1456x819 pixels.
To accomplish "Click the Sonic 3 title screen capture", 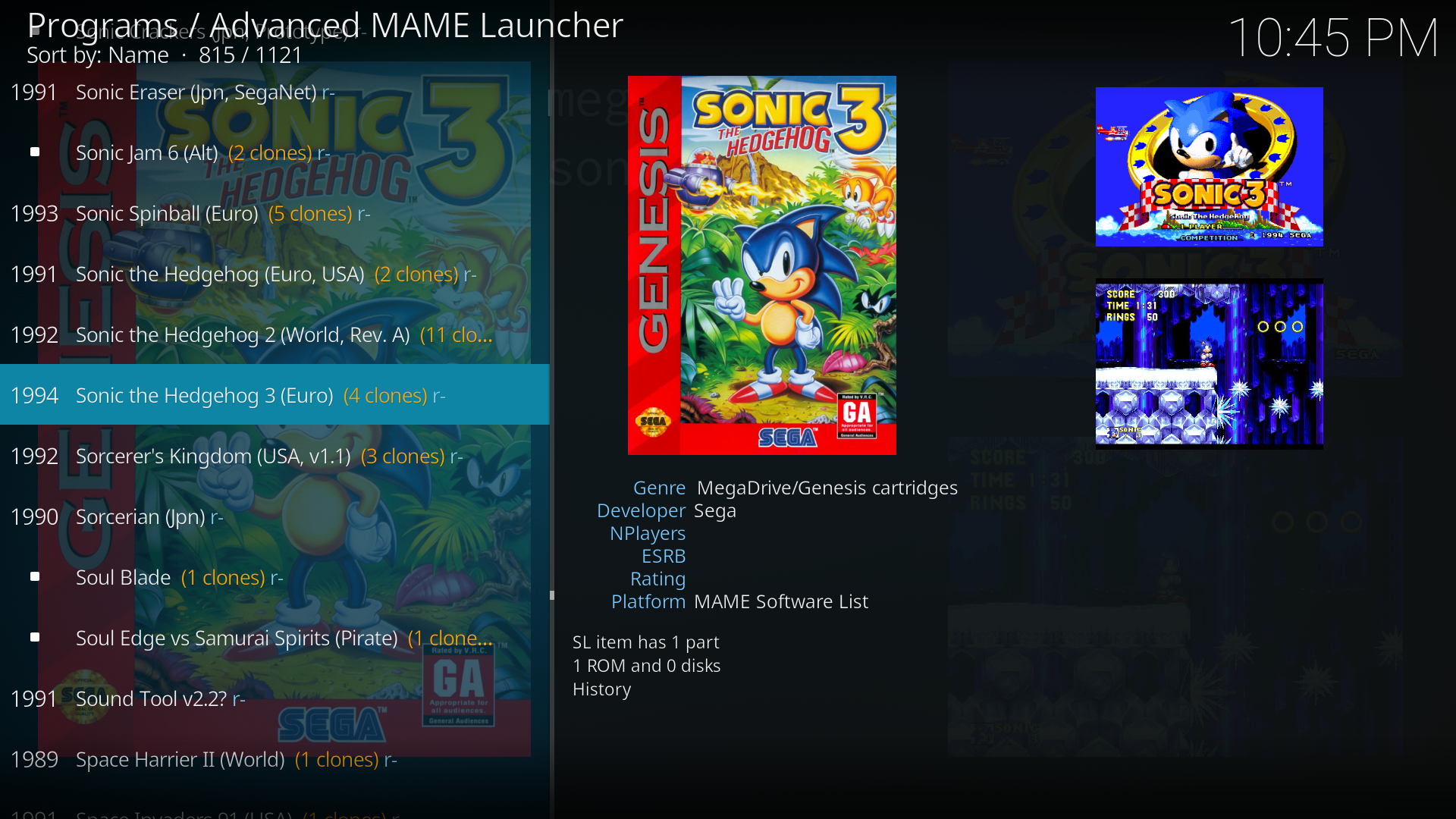I will [x=1209, y=167].
